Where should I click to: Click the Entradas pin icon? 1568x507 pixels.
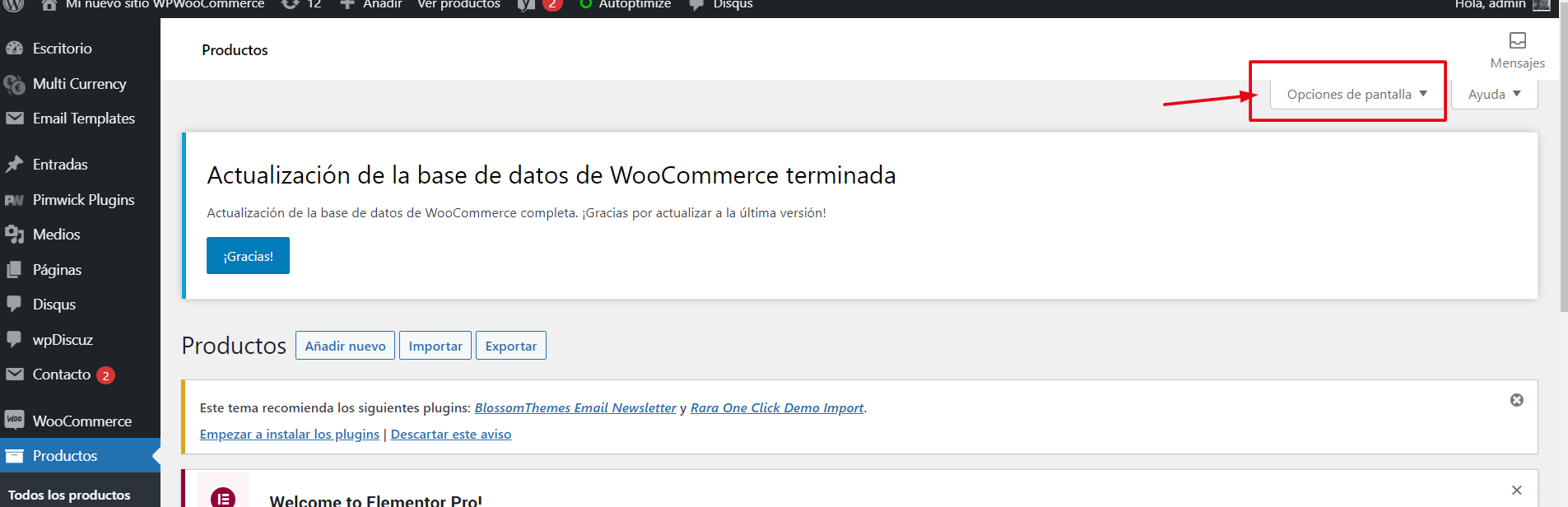14,165
